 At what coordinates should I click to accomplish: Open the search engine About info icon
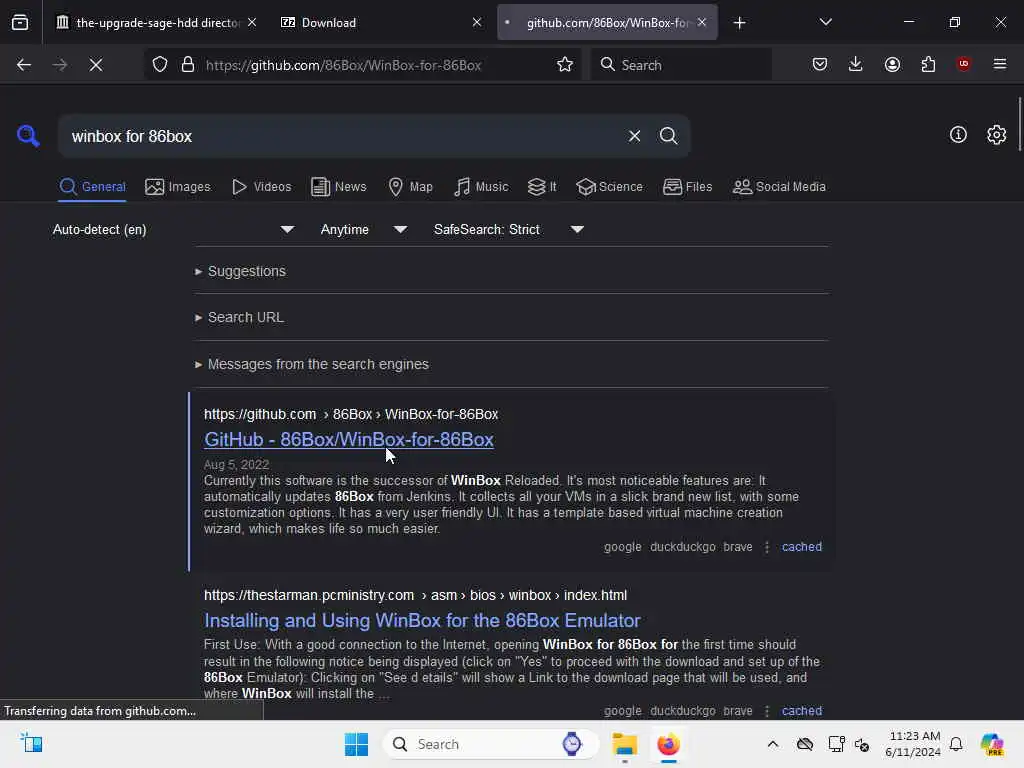[x=958, y=135]
